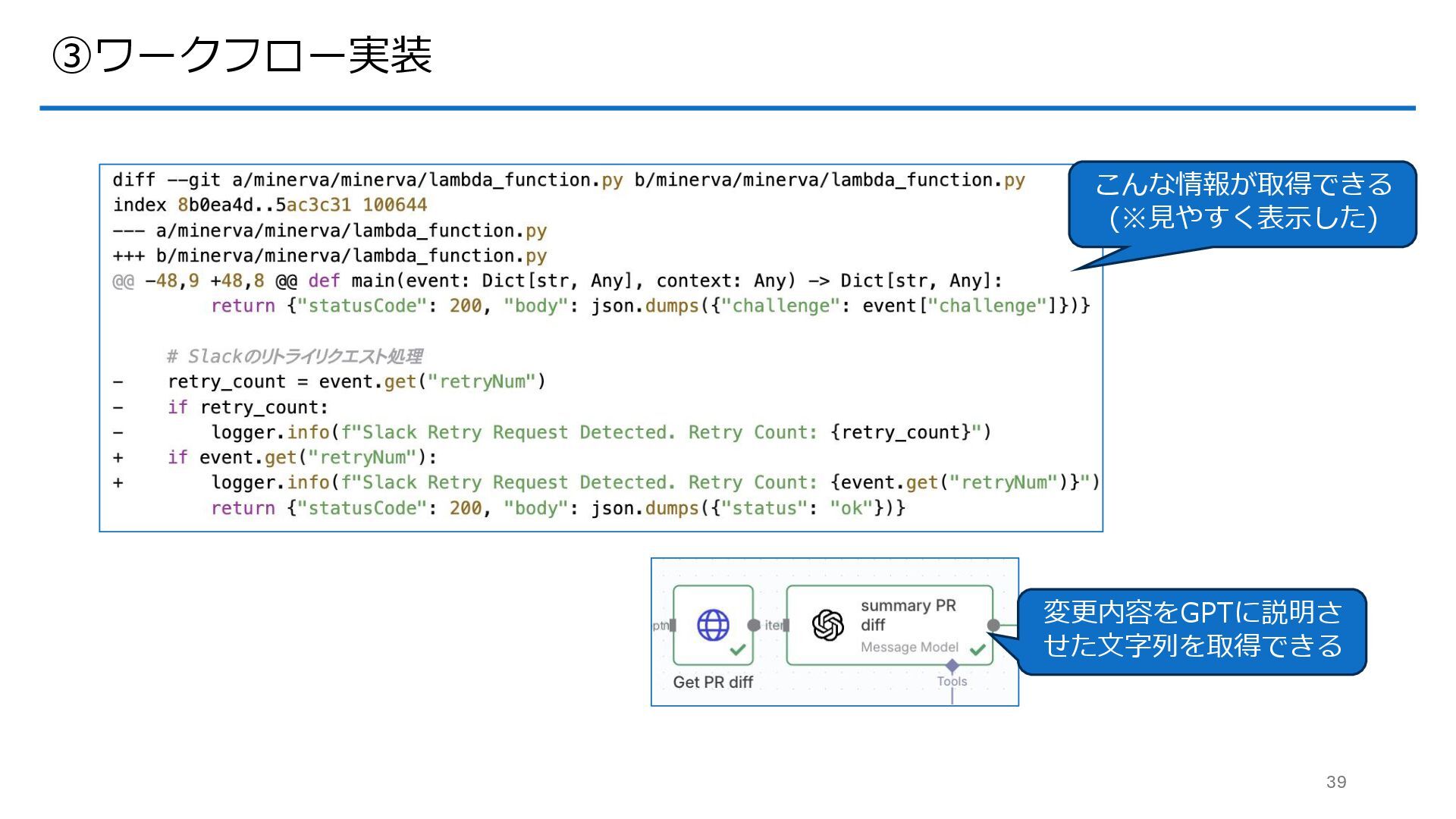Click the purple Tools diamond connector

952,665
